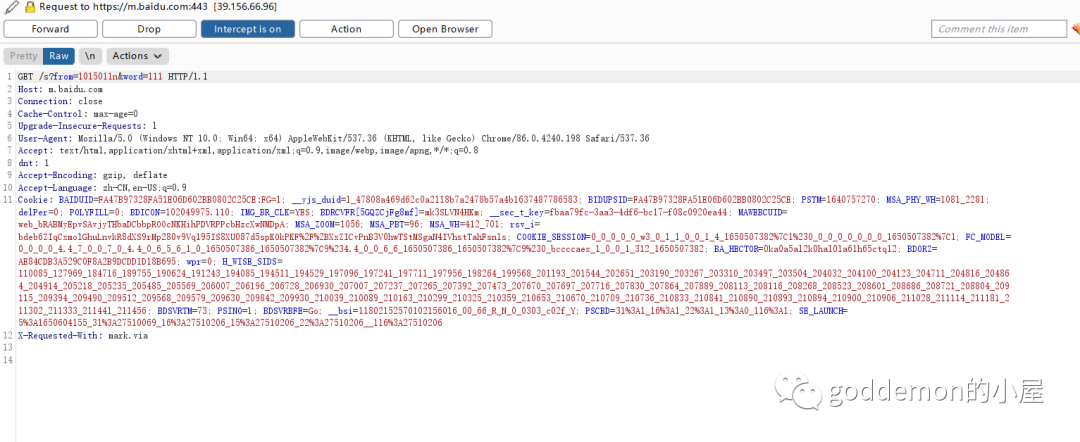Forward the intercepted request
Viewport: 1080px width, 442px height.
50,29
